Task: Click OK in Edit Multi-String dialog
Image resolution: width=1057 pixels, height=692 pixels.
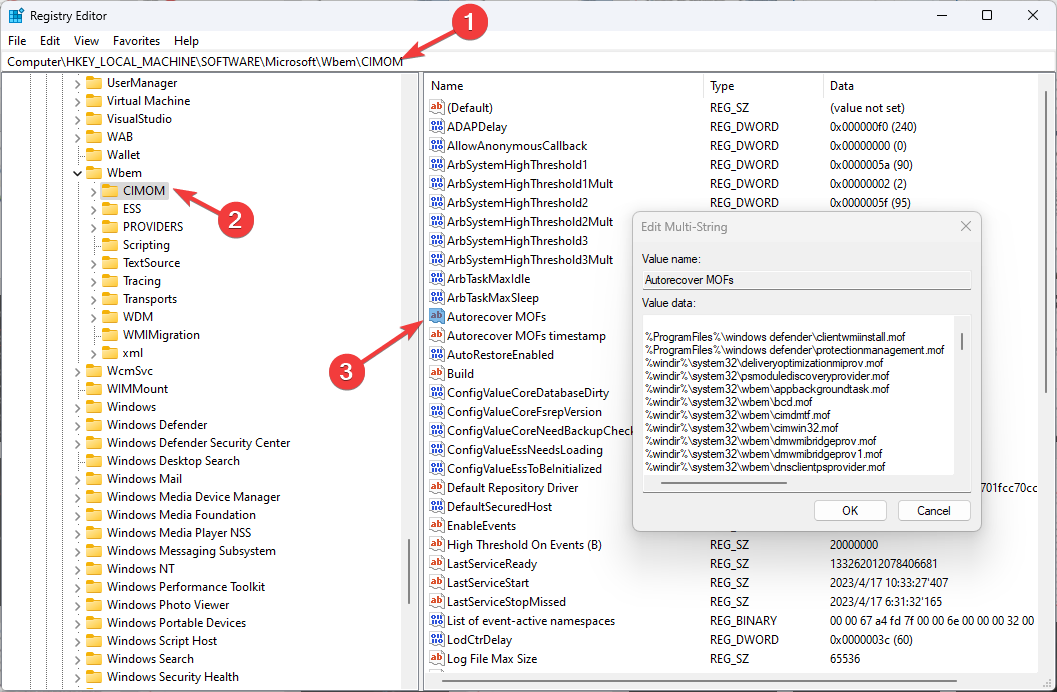Action: click(x=850, y=511)
